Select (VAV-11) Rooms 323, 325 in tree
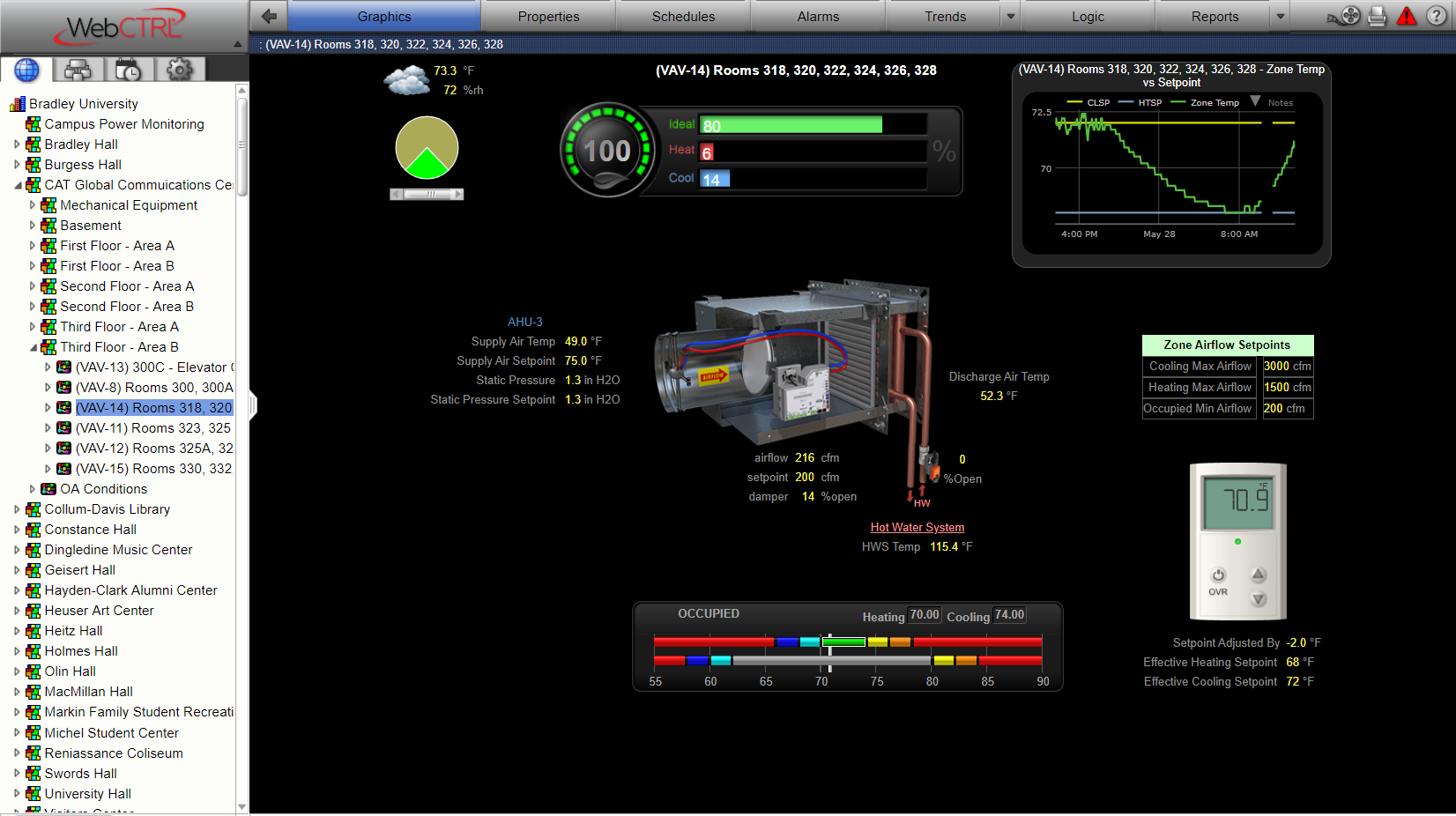The width and height of the screenshot is (1456, 816). click(152, 428)
